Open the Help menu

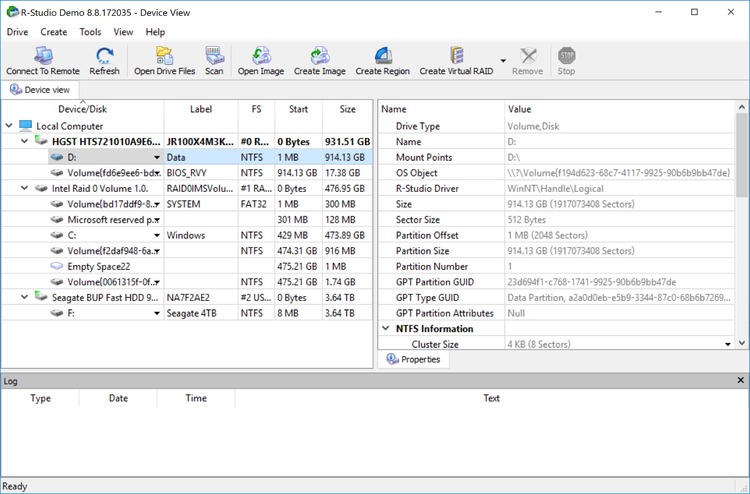(x=155, y=32)
